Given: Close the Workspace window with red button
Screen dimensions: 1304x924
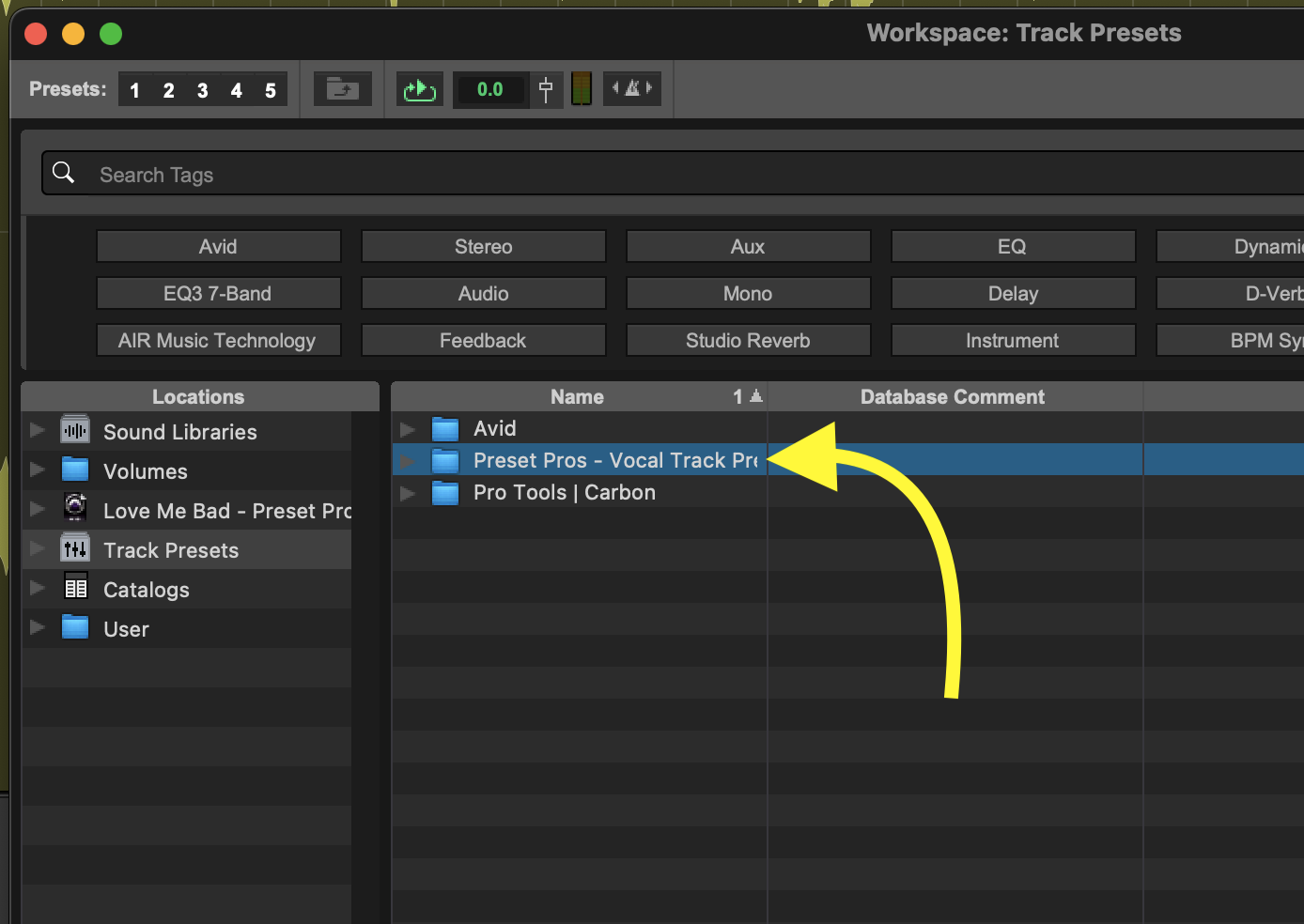Looking at the screenshot, I should (x=36, y=34).
